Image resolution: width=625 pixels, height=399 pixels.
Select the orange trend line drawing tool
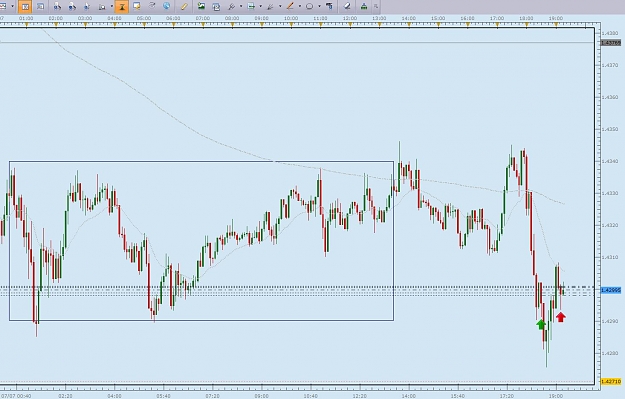(x=290, y=6)
